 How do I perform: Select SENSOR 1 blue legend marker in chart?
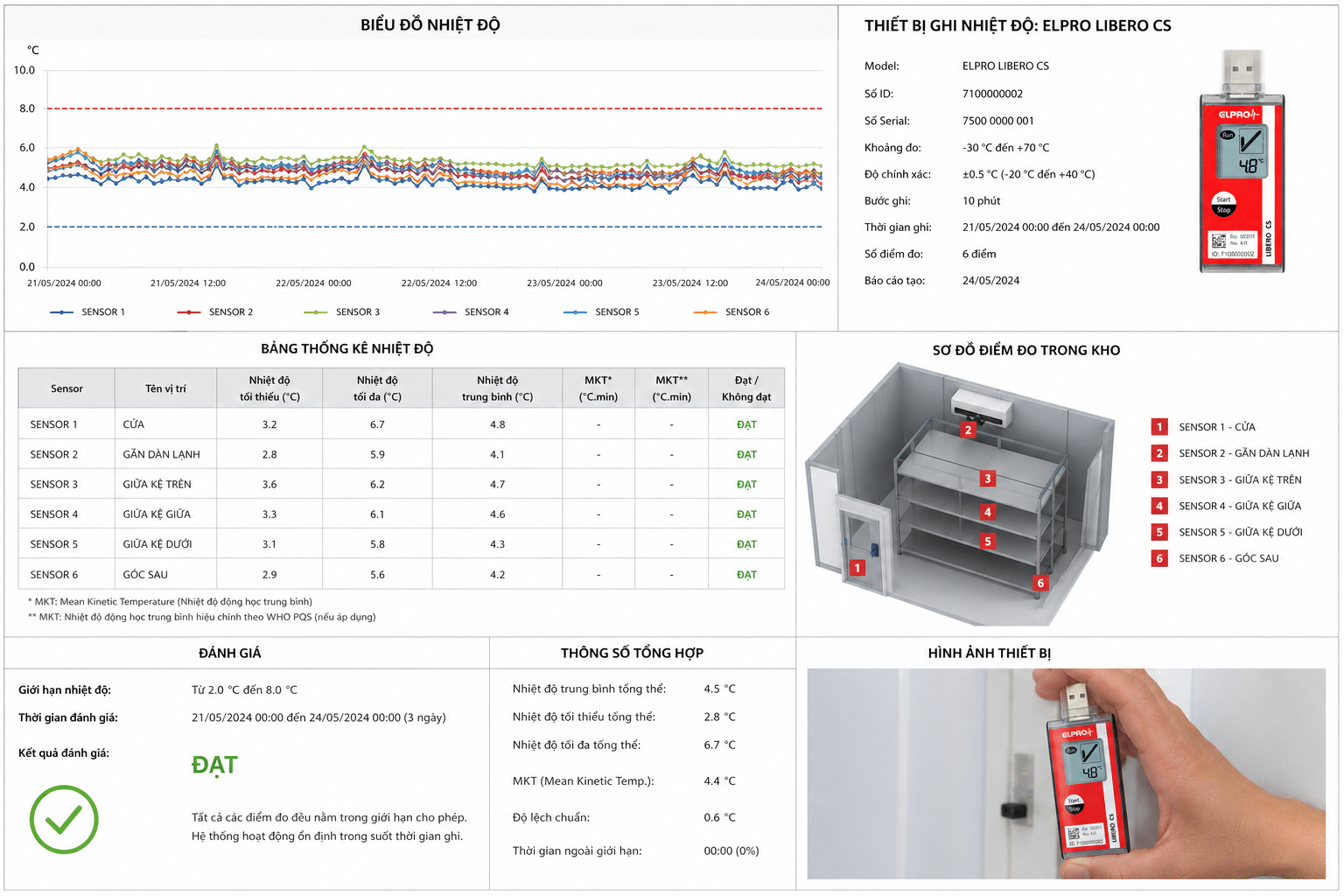pyautogui.click(x=61, y=312)
